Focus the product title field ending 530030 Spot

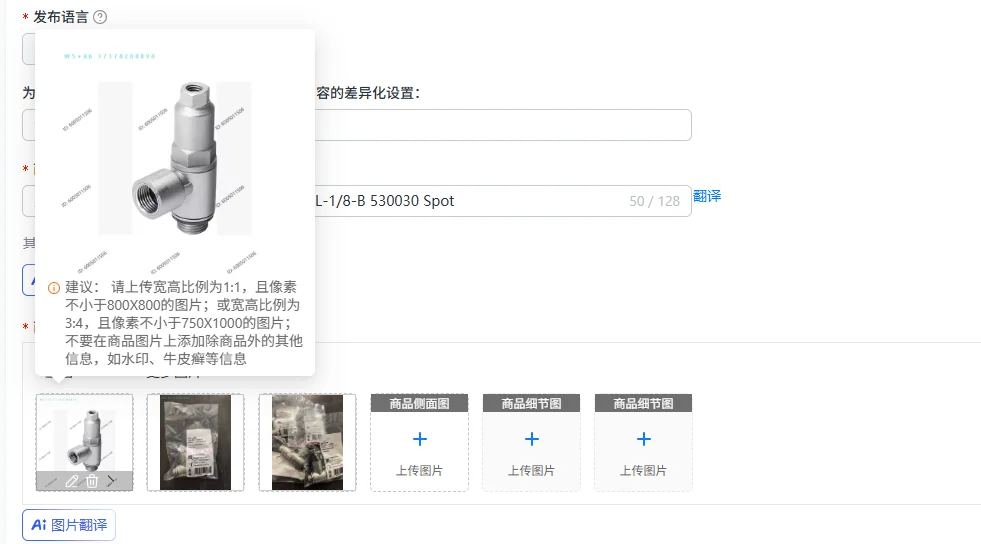click(x=357, y=201)
